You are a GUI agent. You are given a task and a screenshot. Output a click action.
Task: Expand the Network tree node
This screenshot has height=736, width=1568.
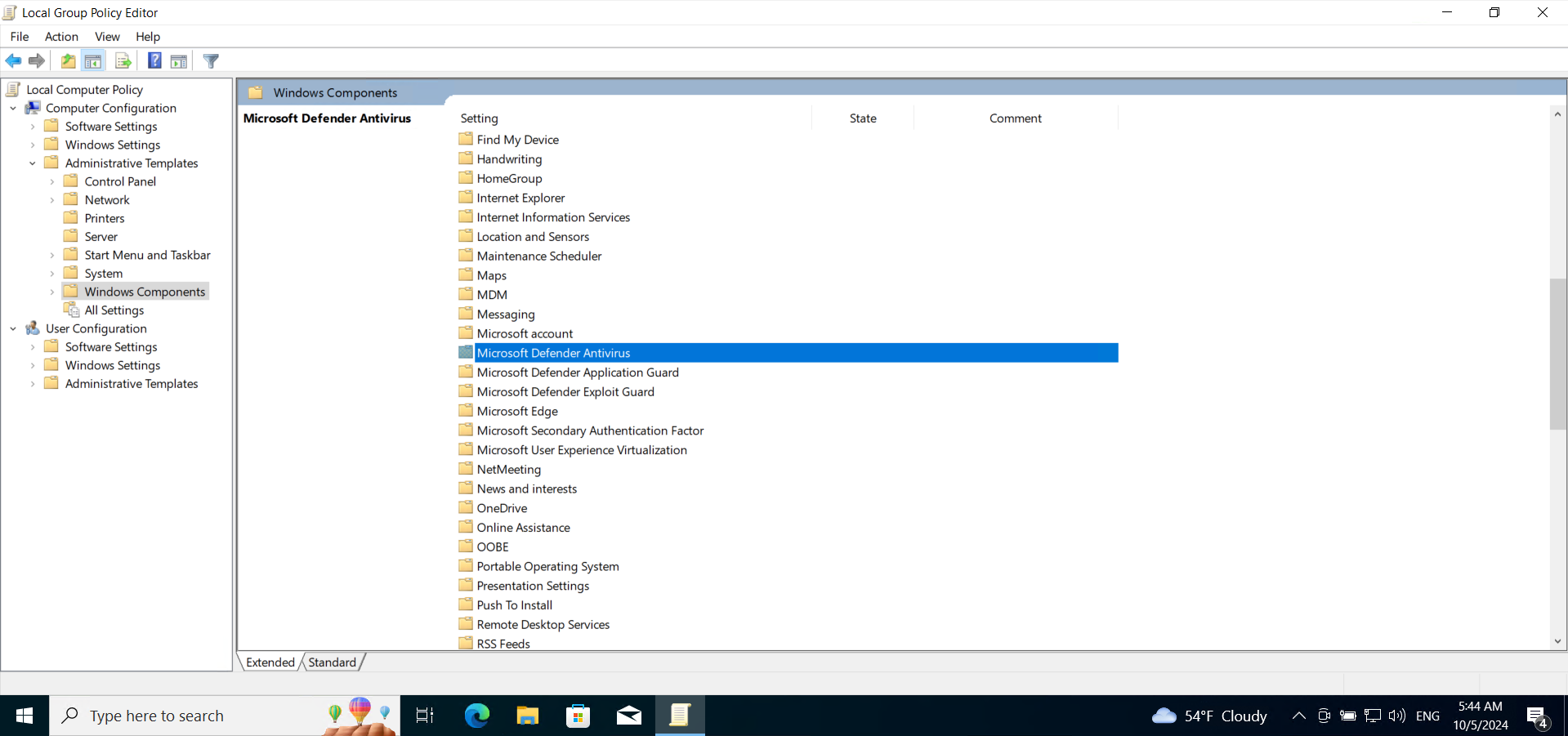tap(52, 200)
